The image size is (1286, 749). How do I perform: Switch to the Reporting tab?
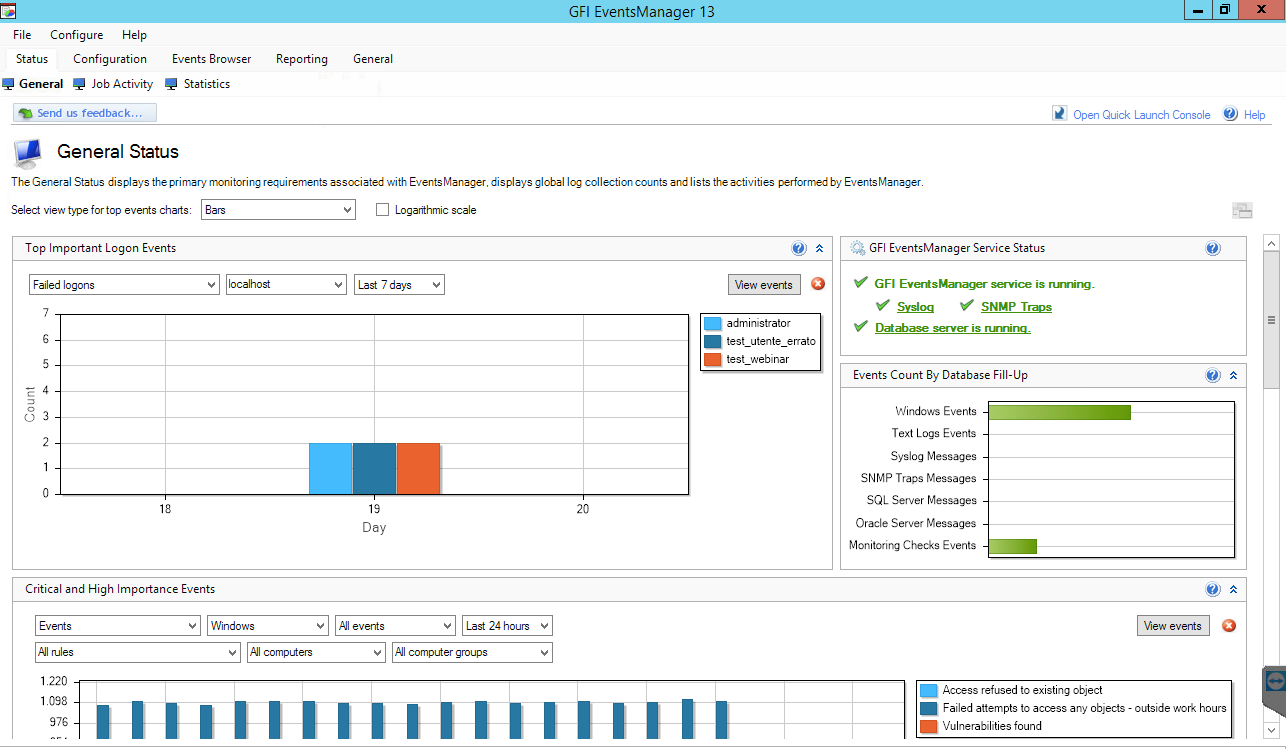click(302, 59)
